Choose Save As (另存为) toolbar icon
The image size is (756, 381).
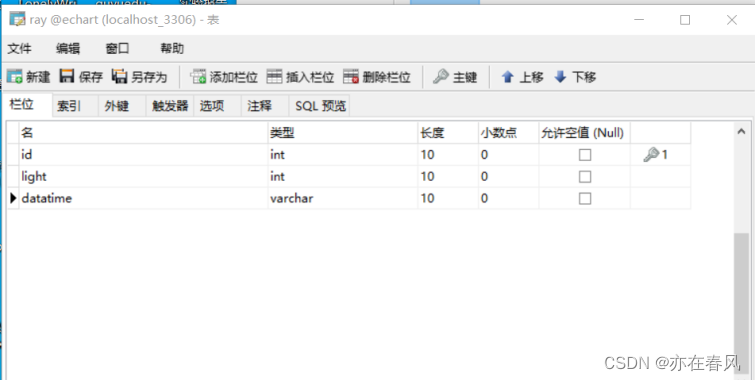pyautogui.click(x=119, y=76)
